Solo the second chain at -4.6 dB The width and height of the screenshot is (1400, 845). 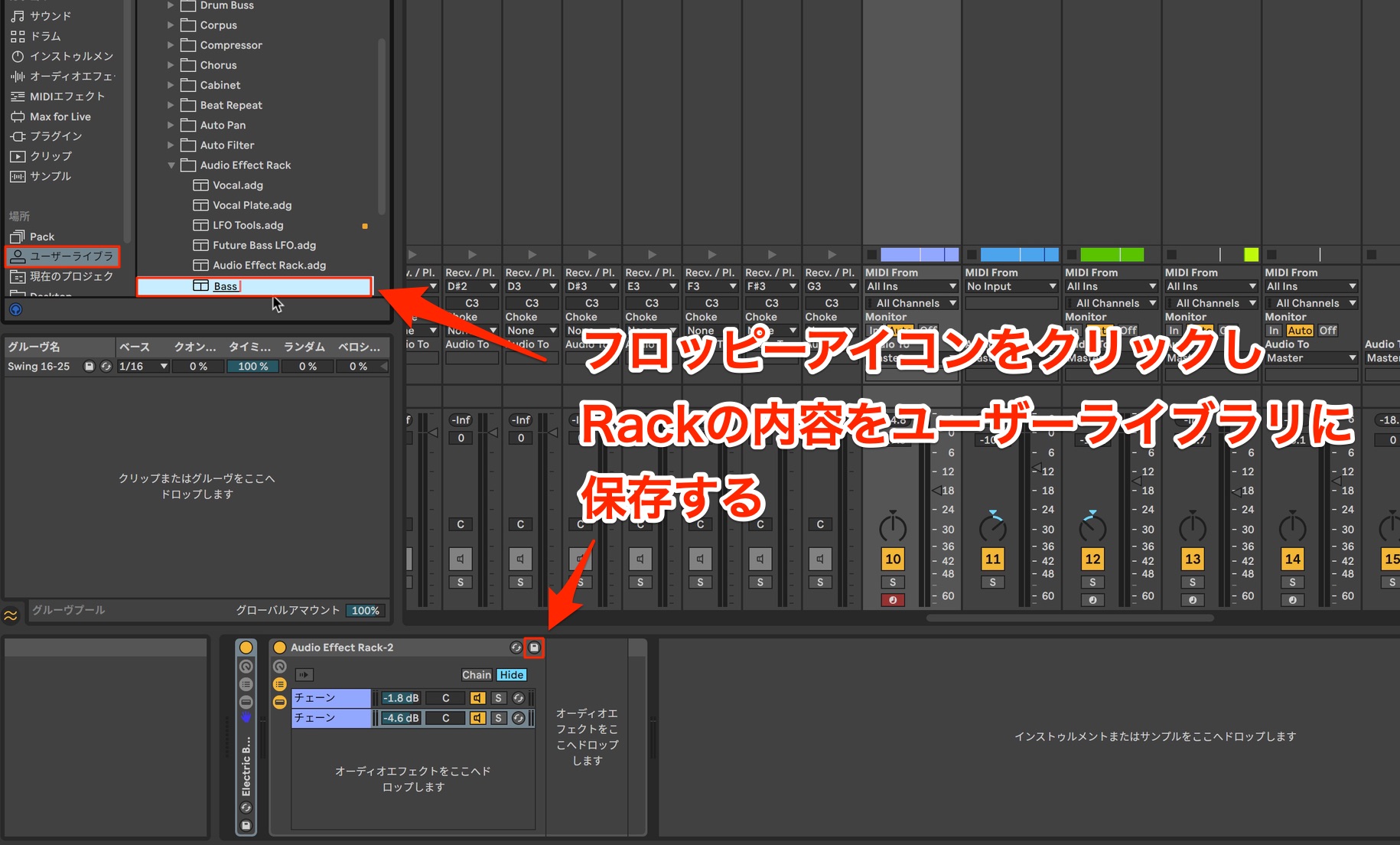pos(499,718)
